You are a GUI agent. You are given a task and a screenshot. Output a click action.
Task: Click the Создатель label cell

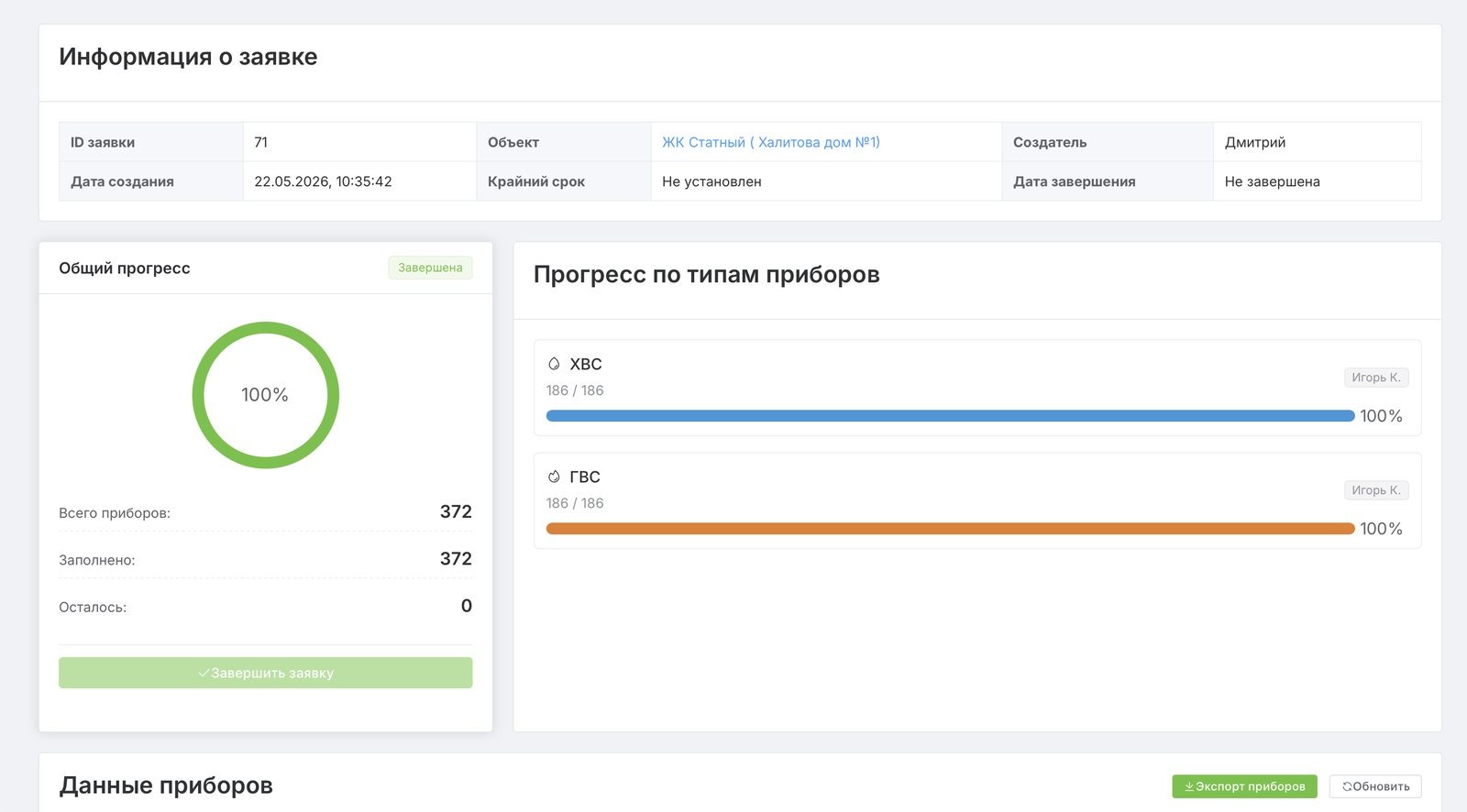pos(1108,142)
